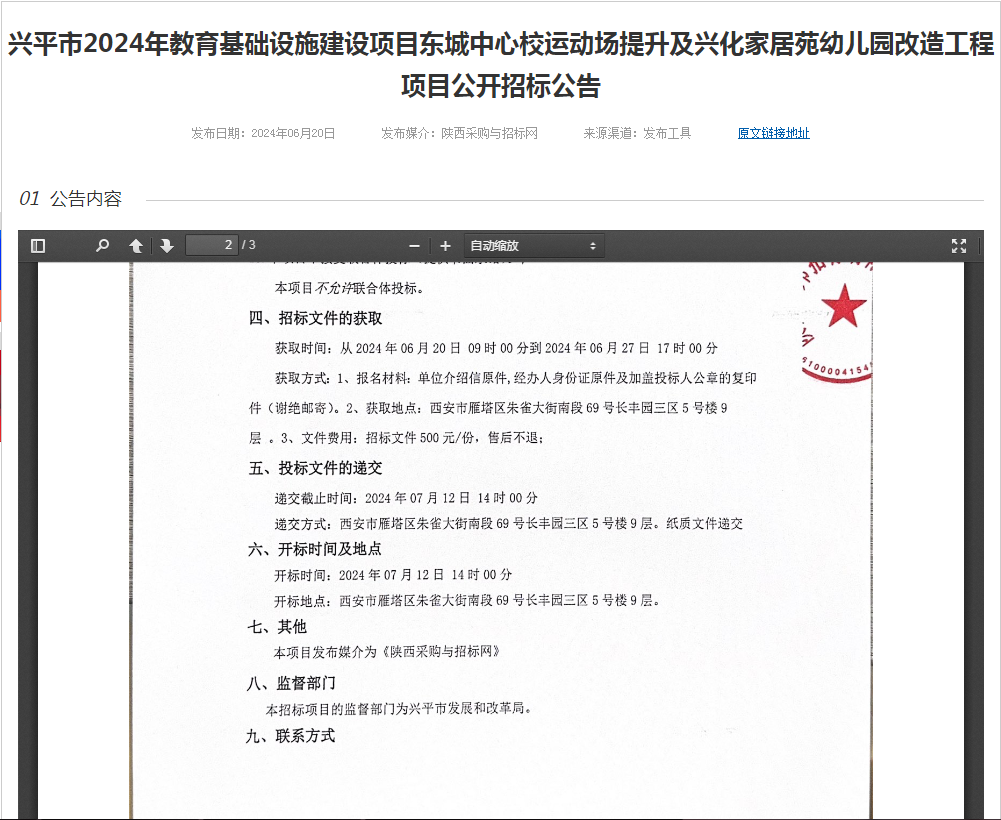Click heading 九、联系方式 in the PDF

[290, 736]
